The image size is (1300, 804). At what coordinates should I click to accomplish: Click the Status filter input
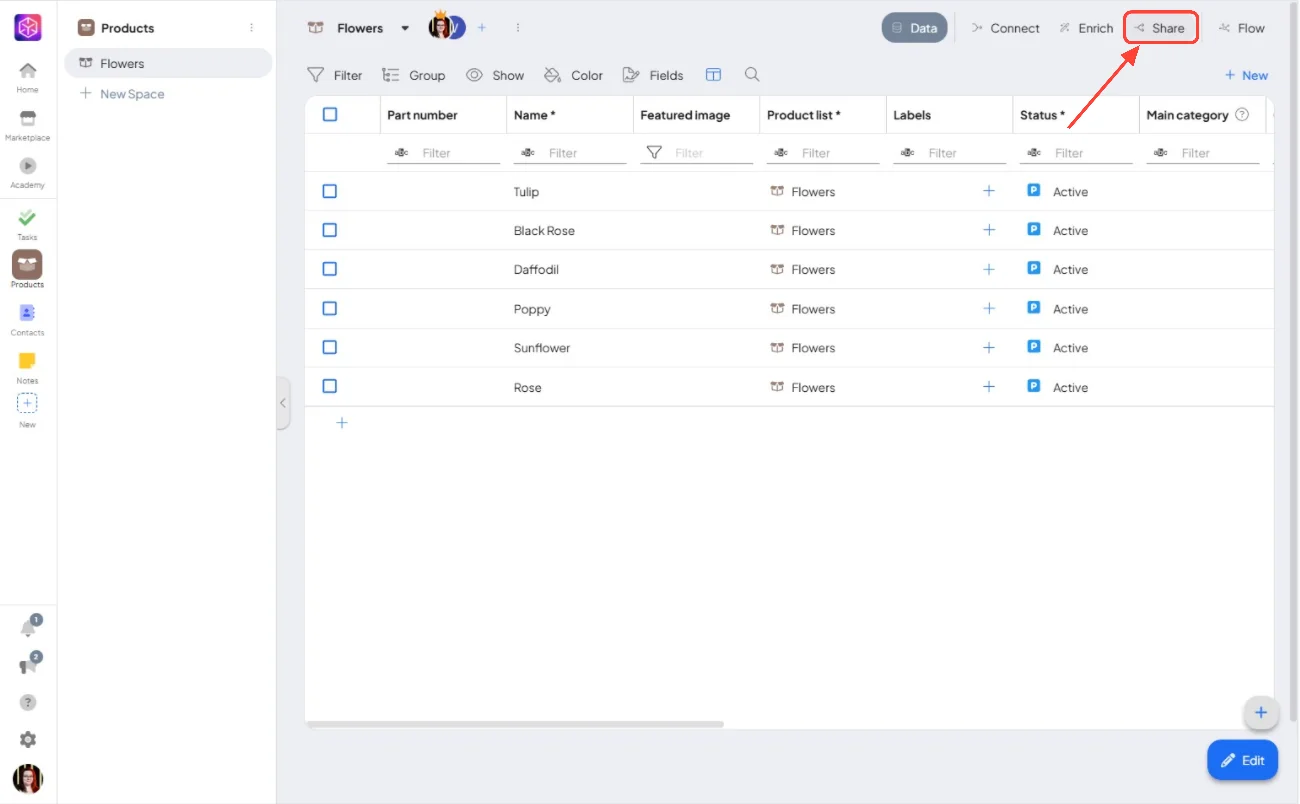click(x=1076, y=153)
